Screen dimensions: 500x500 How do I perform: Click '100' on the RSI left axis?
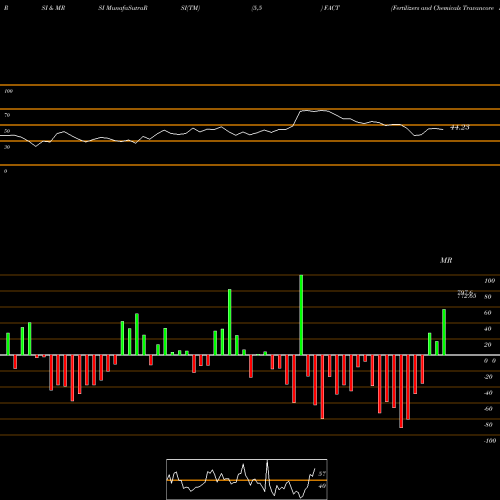8,91
